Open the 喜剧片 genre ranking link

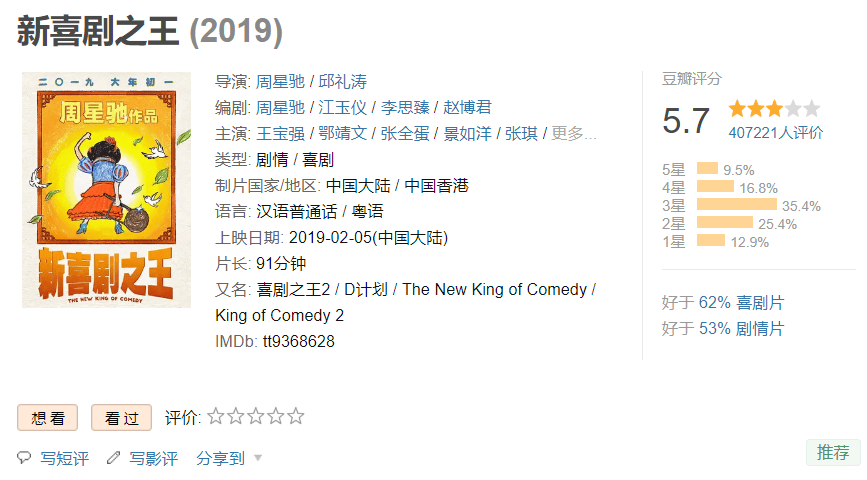coord(761,302)
